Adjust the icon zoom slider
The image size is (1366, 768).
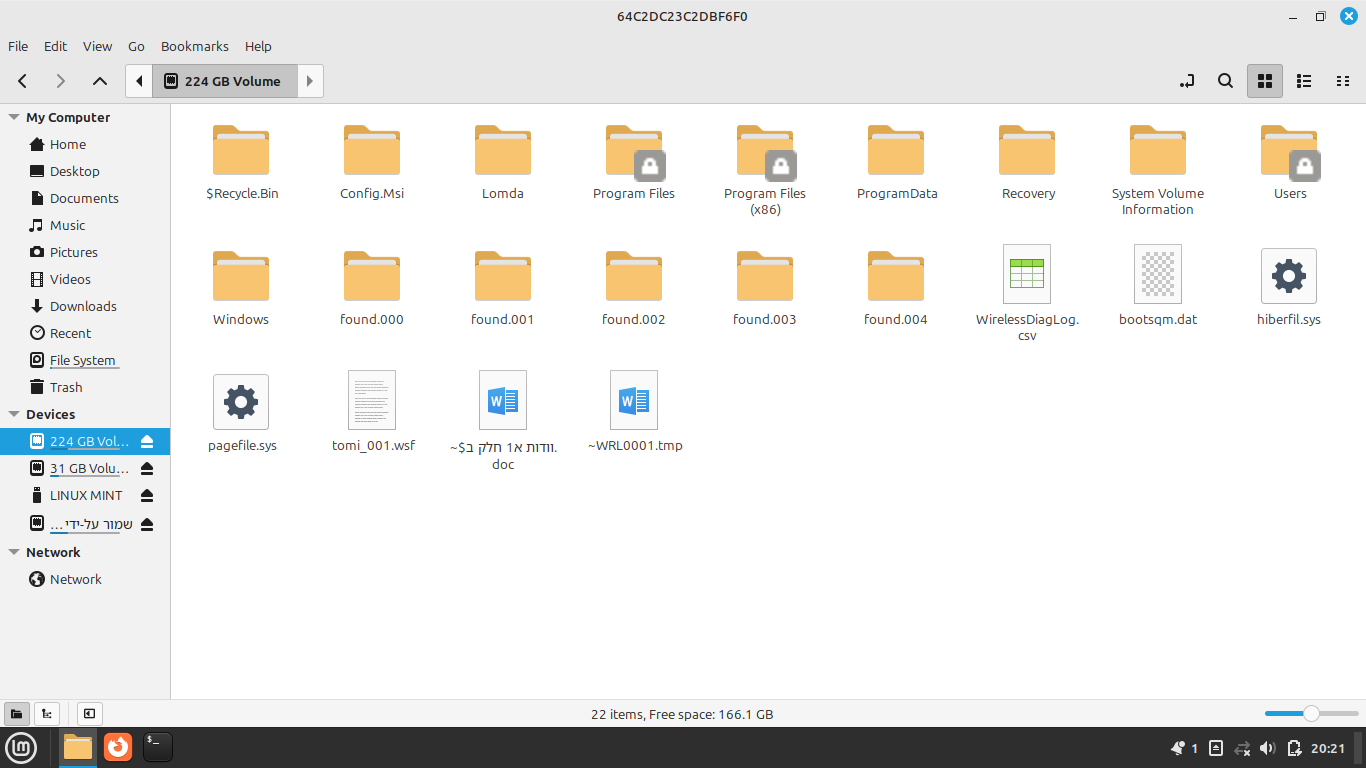(x=1310, y=713)
